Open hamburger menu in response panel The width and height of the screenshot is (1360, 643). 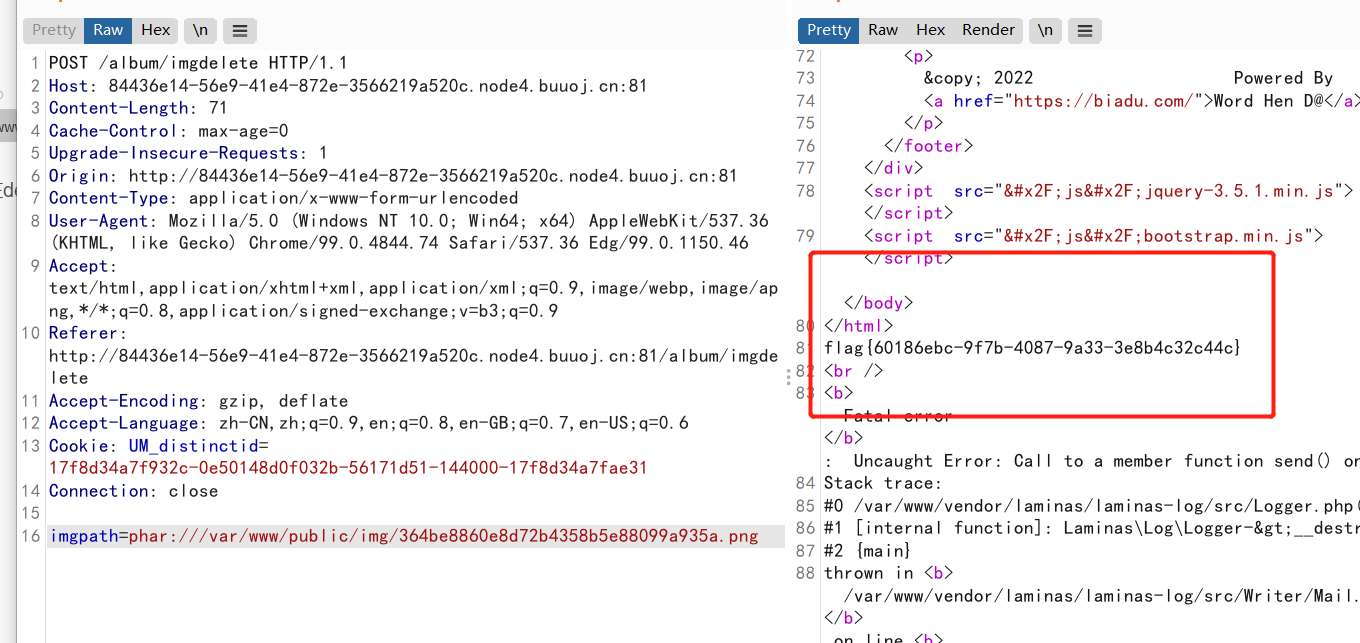[1084, 30]
